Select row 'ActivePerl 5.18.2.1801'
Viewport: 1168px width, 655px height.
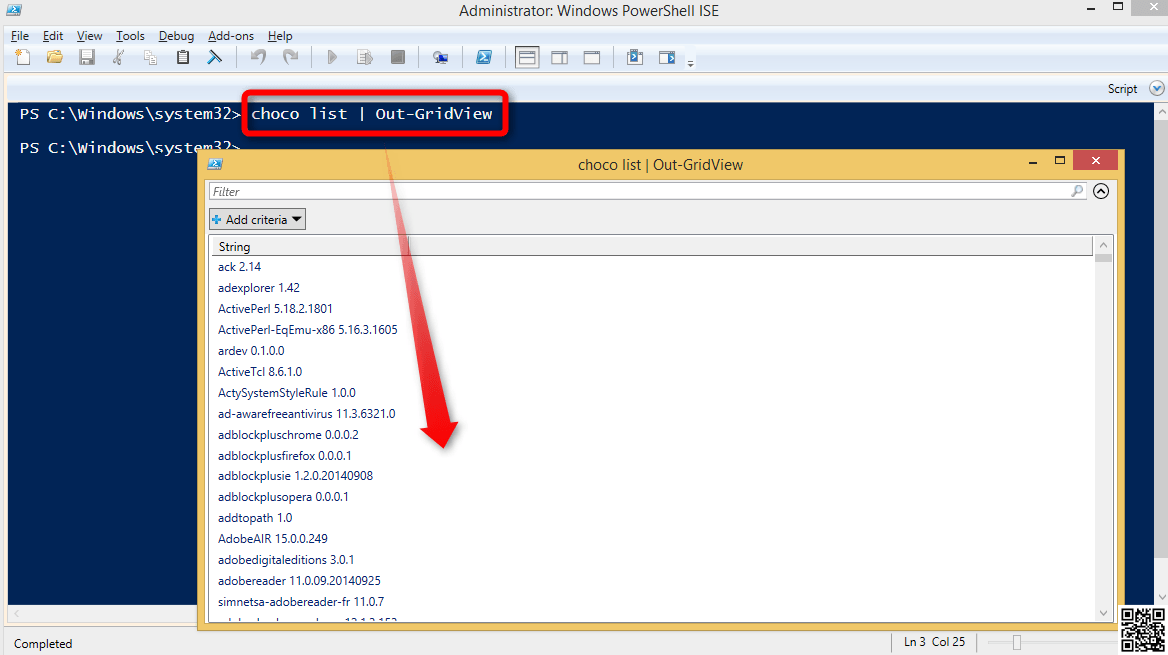[652, 308]
